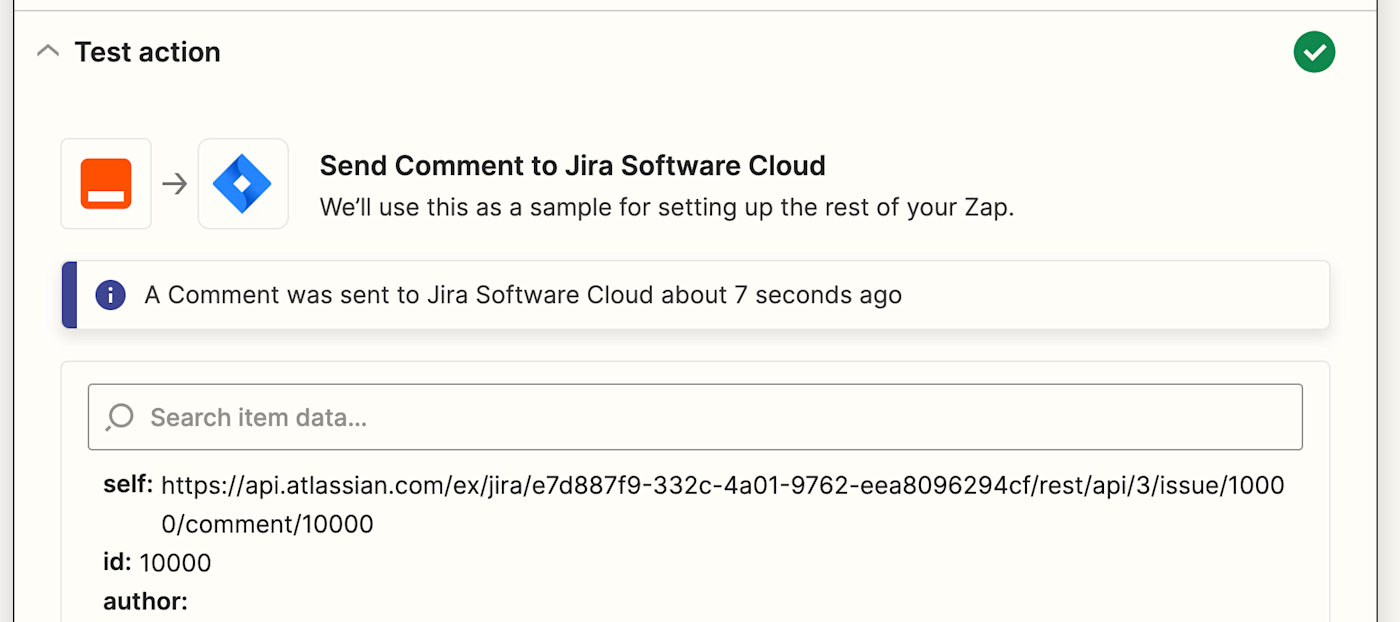Click the comment sent notification banner

[x=695, y=295]
